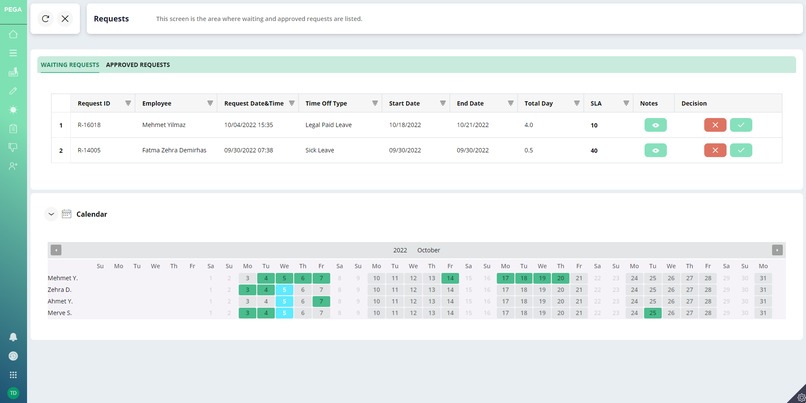The height and width of the screenshot is (403, 806).
Task: Go to previous month in calendar
Action: [x=56, y=250]
